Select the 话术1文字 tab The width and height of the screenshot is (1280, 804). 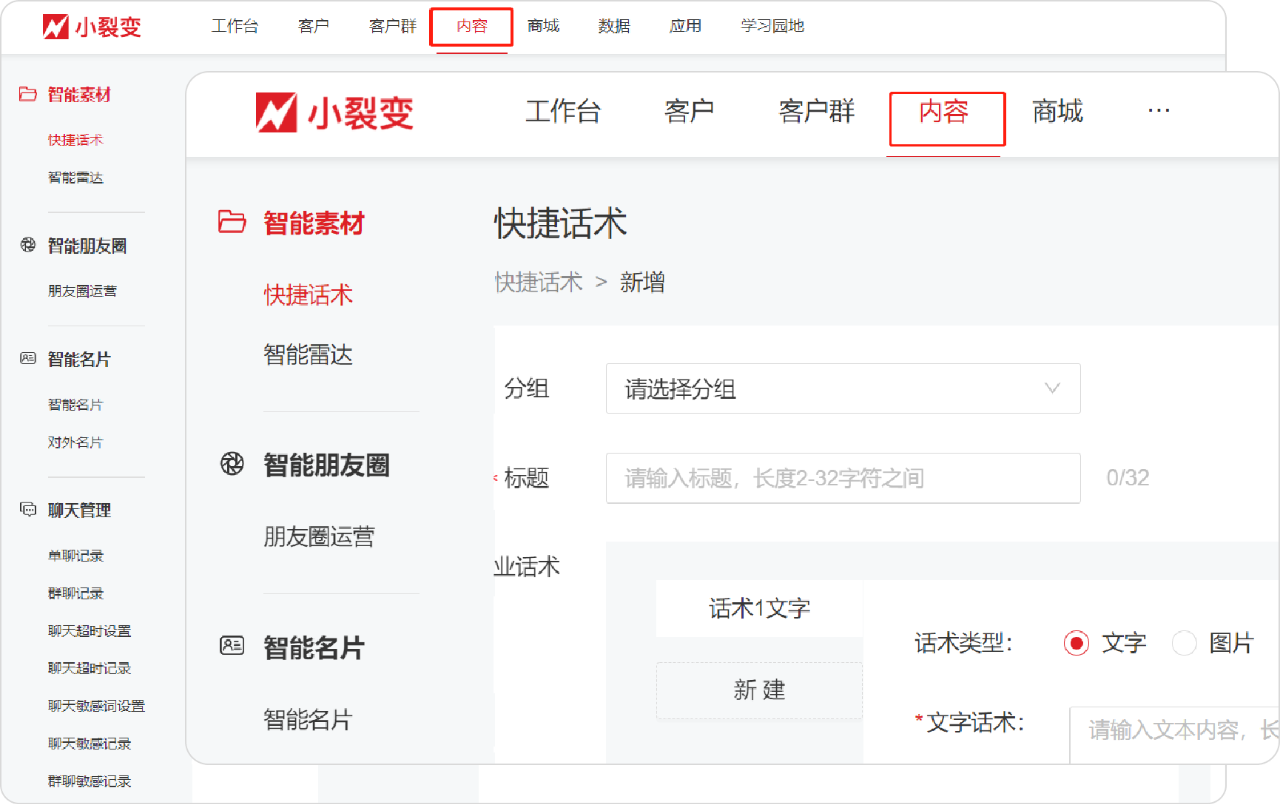(759, 608)
